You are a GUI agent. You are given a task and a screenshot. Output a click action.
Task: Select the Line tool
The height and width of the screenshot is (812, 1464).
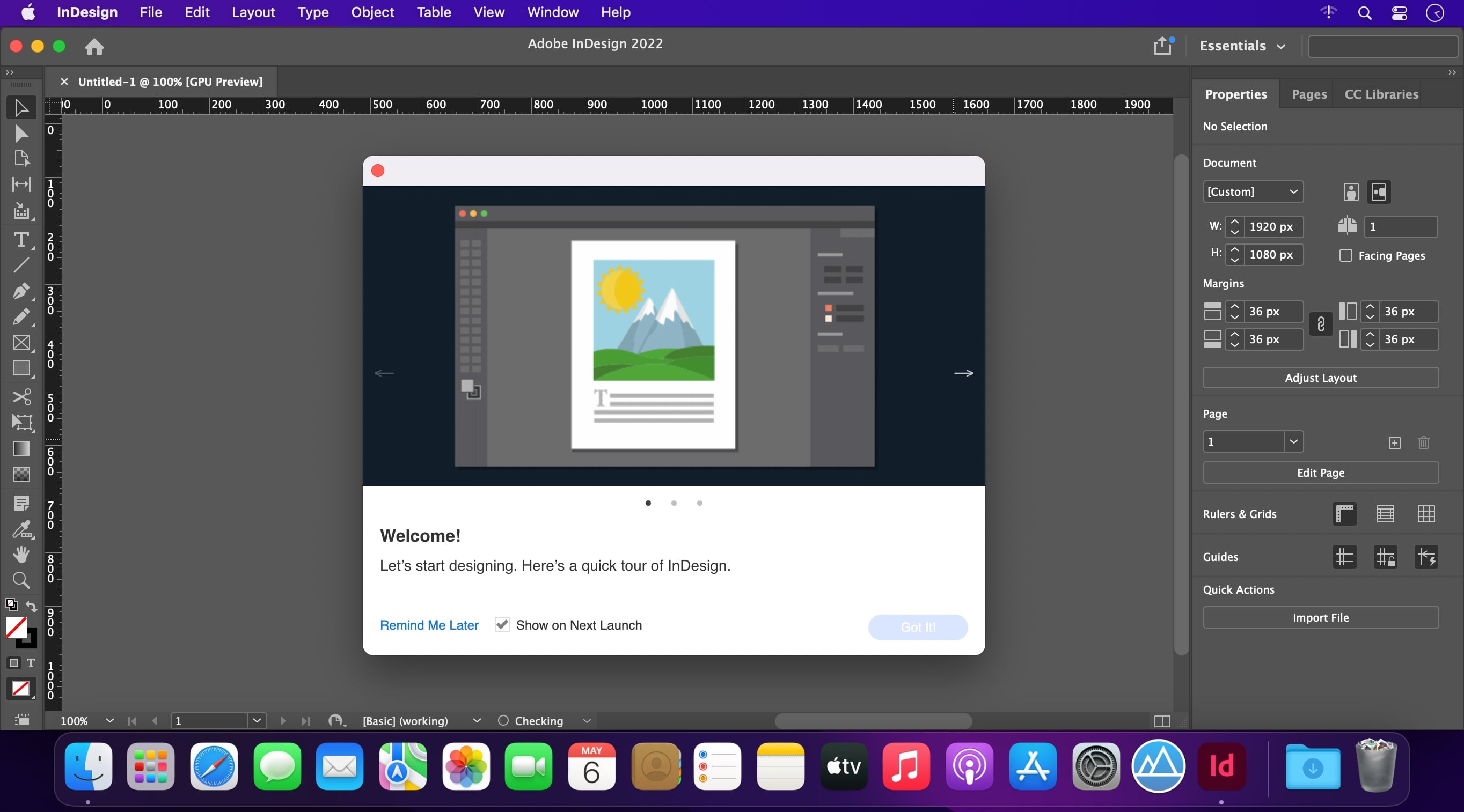pos(21,265)
